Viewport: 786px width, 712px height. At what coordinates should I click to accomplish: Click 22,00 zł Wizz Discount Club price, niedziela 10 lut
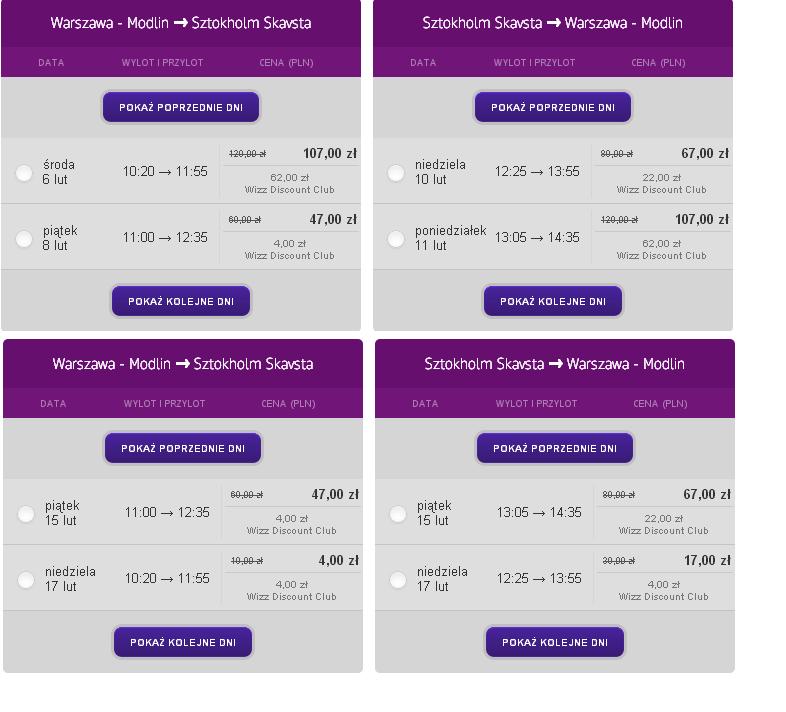(x=661, y=184)
